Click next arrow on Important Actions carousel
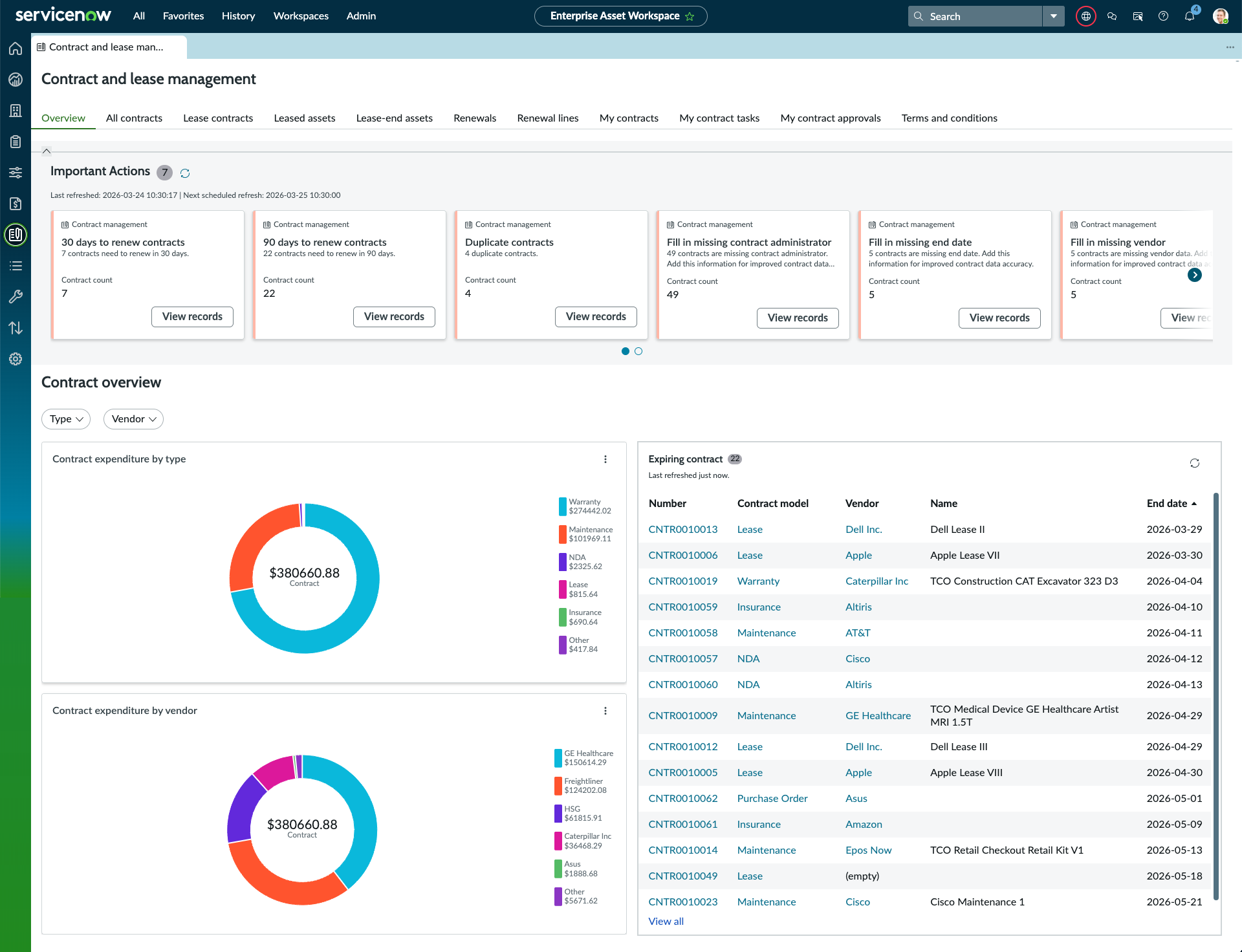Image resolution: width=1242 pixels, height=952 pixels. click(x=1195, y=275)
